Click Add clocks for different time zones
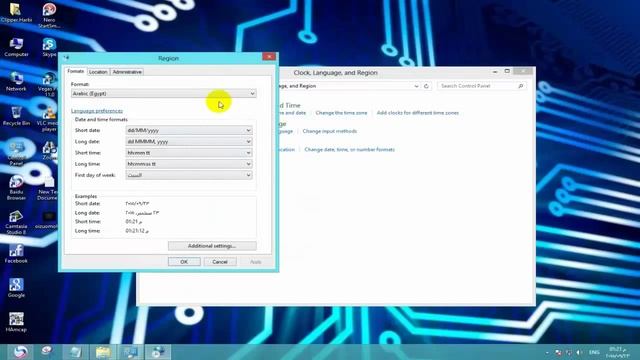The image size is (640, 360). click(x=418, y=113)
